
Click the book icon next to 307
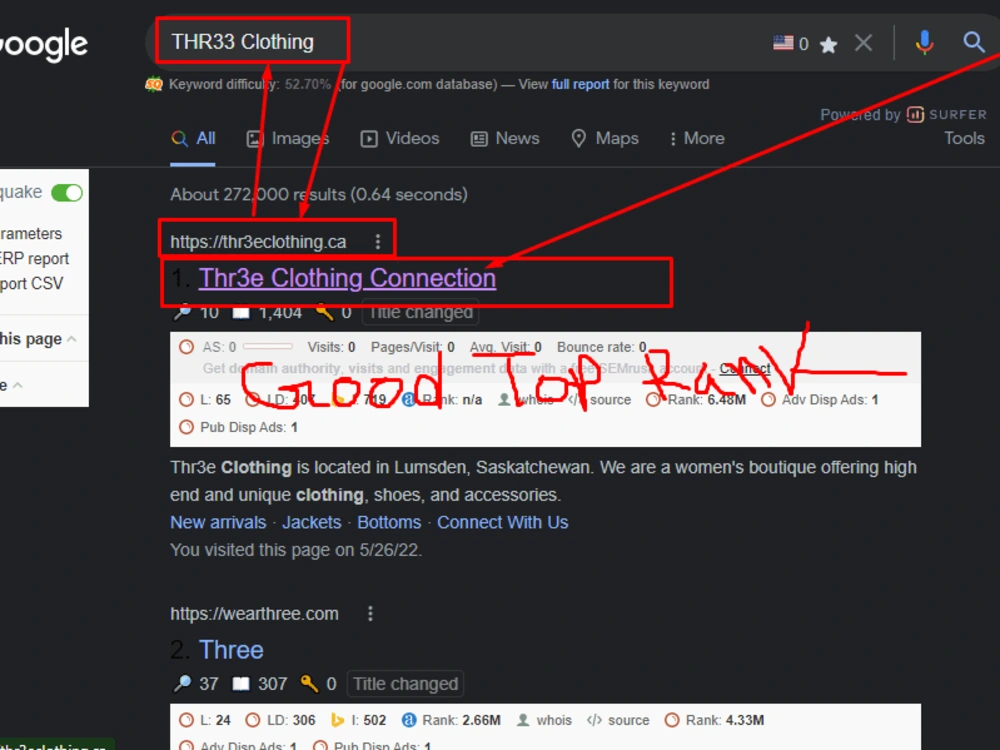(x=241, y=684)
